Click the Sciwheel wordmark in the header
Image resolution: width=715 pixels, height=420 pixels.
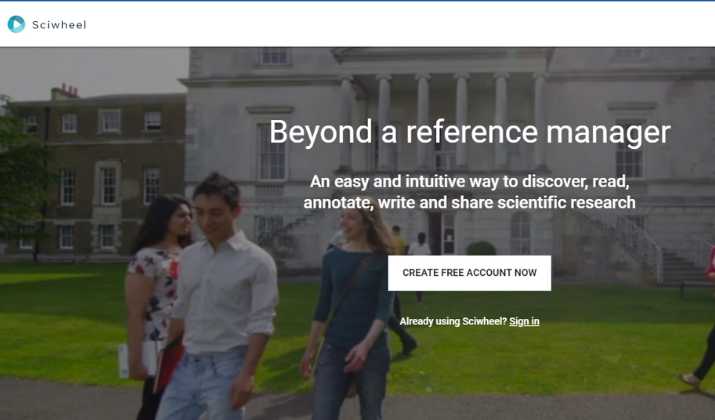(x=59, y=25)
